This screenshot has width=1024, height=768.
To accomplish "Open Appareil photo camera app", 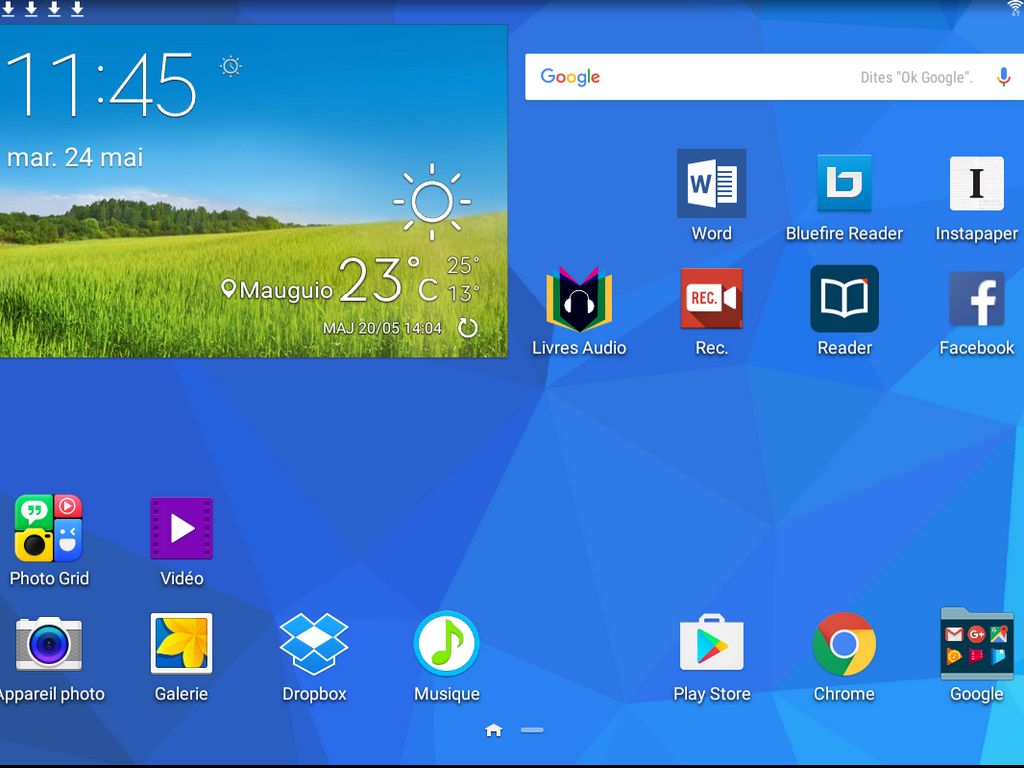I will [48, 644].
